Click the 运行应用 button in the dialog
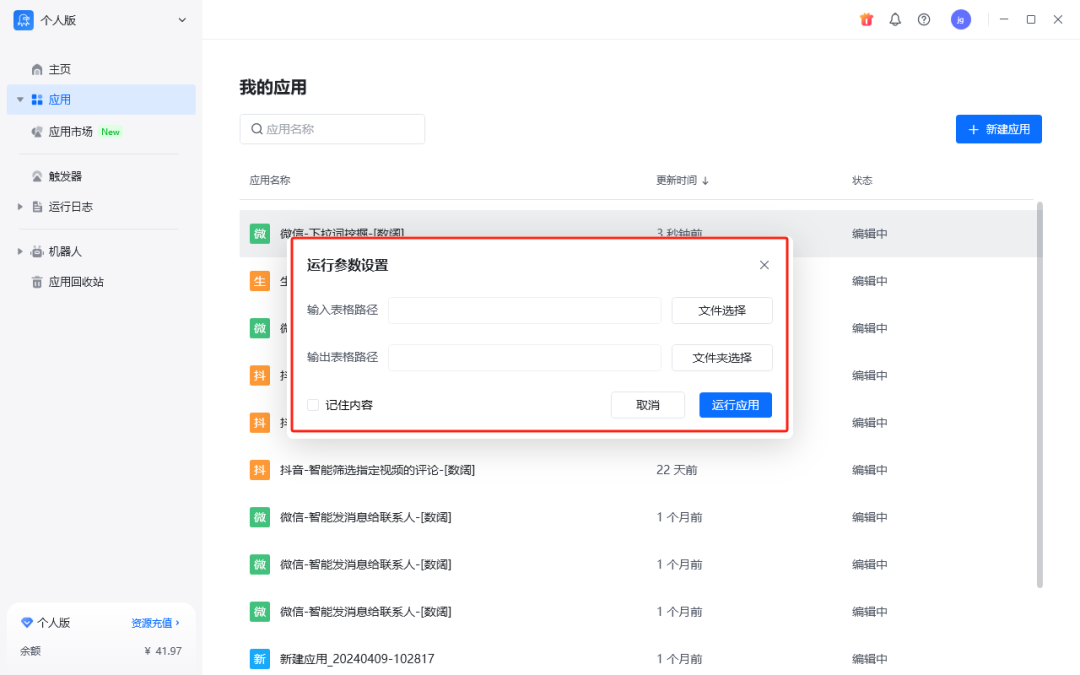1080x675 pixels. coord(735,405)
